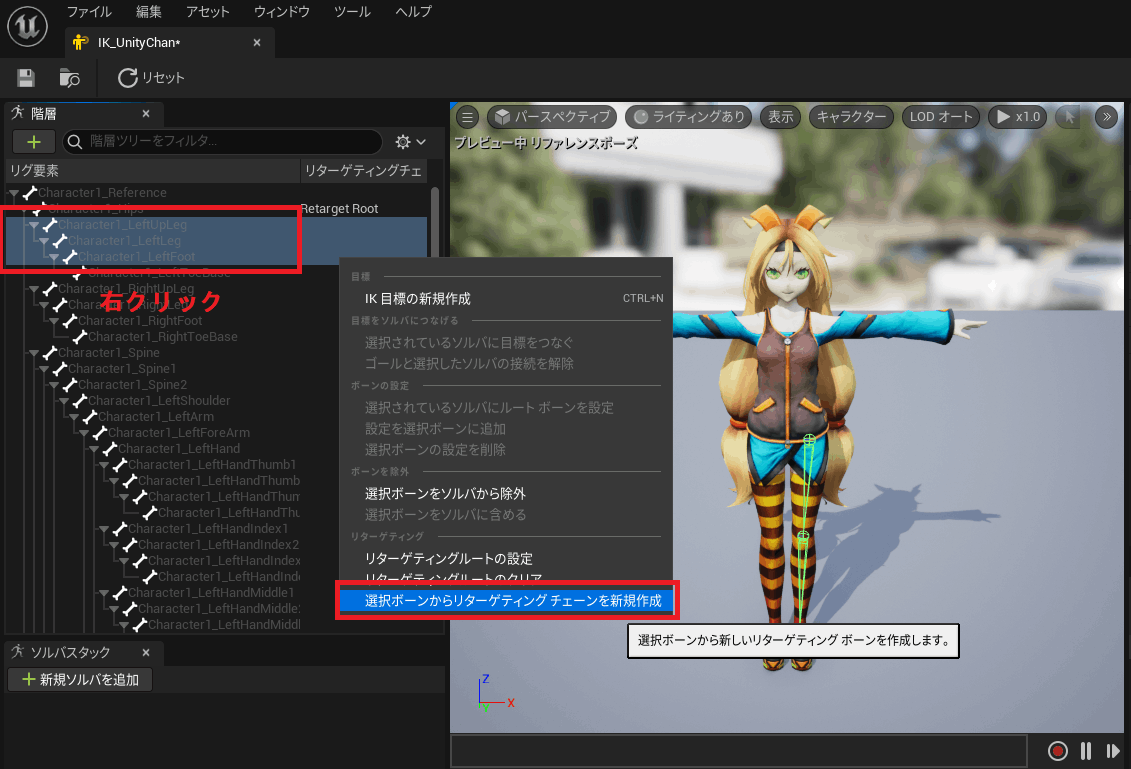Viewport: 1131px width, 769px height.
Task: Collapse the Character1_Spine1 node
Action: point(44,369)
